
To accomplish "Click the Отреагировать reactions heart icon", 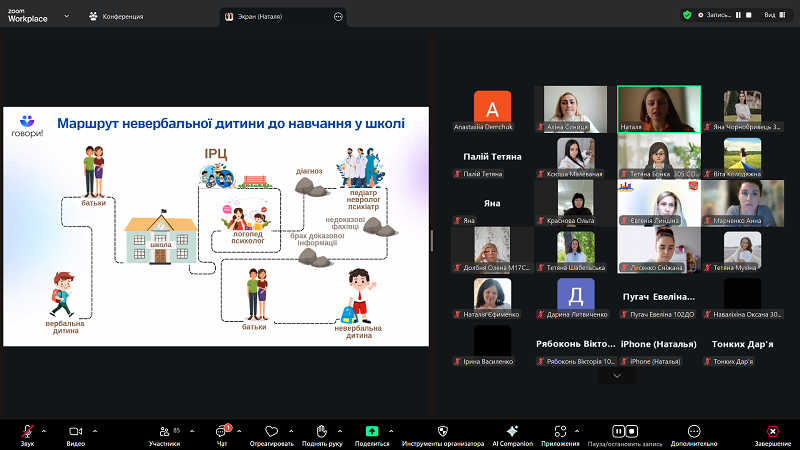I will [x=271, y=430].
